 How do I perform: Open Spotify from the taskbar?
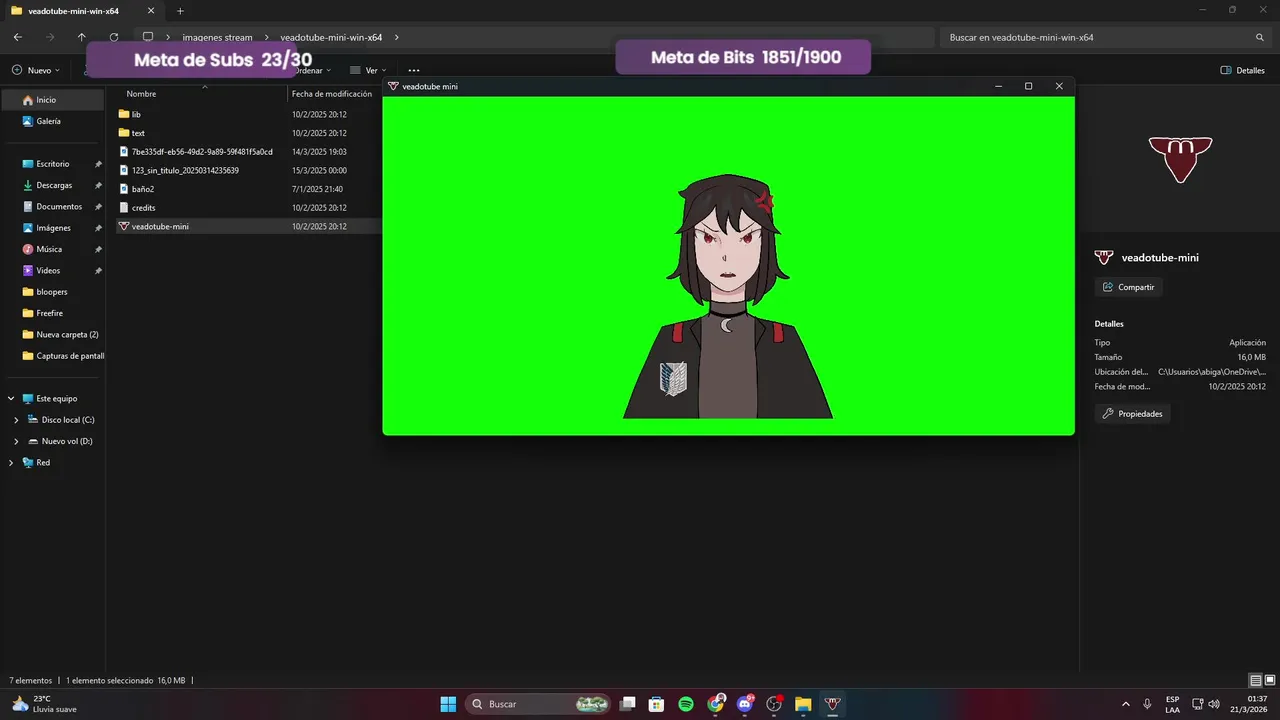(x=686, y=704)
